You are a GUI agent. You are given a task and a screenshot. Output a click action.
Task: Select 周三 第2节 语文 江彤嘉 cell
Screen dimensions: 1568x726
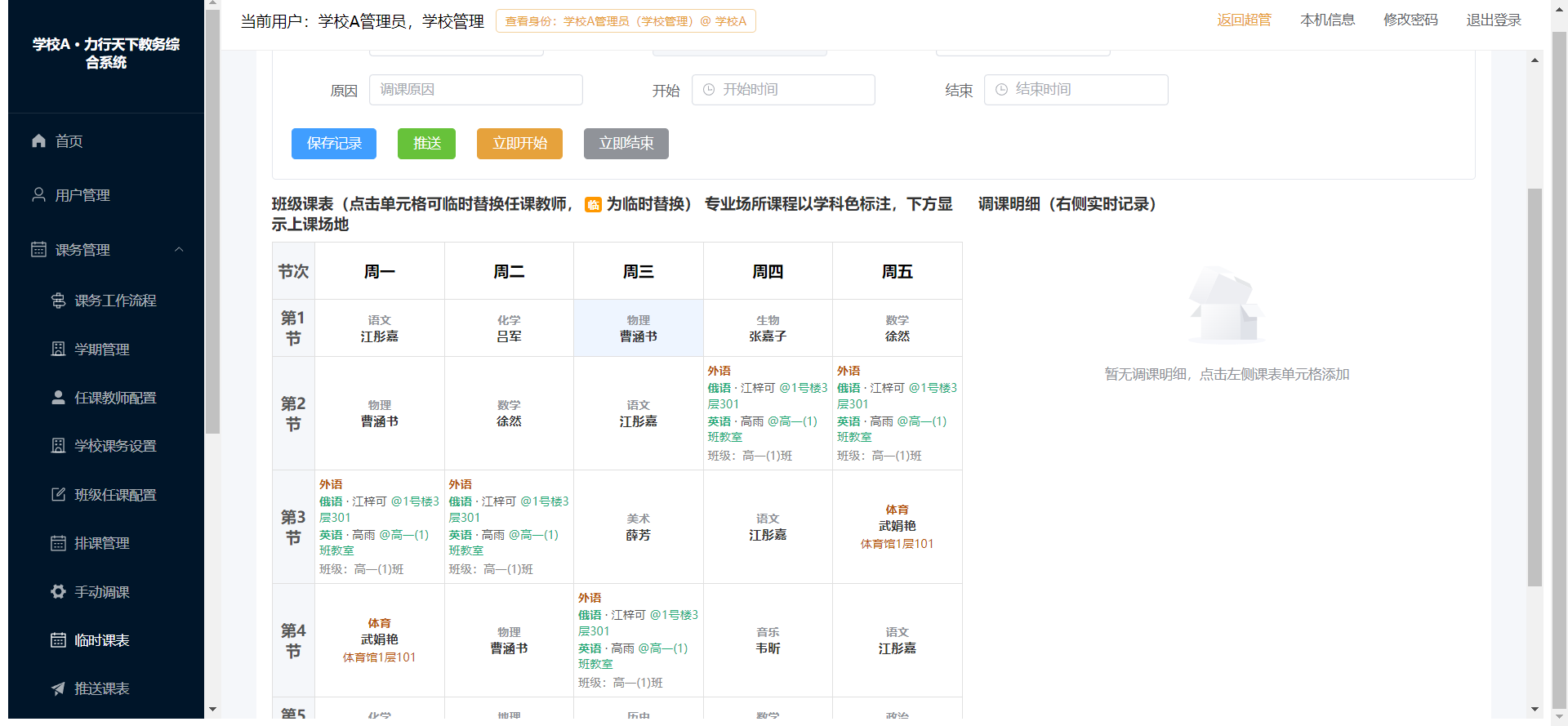[x=639, y=413]
